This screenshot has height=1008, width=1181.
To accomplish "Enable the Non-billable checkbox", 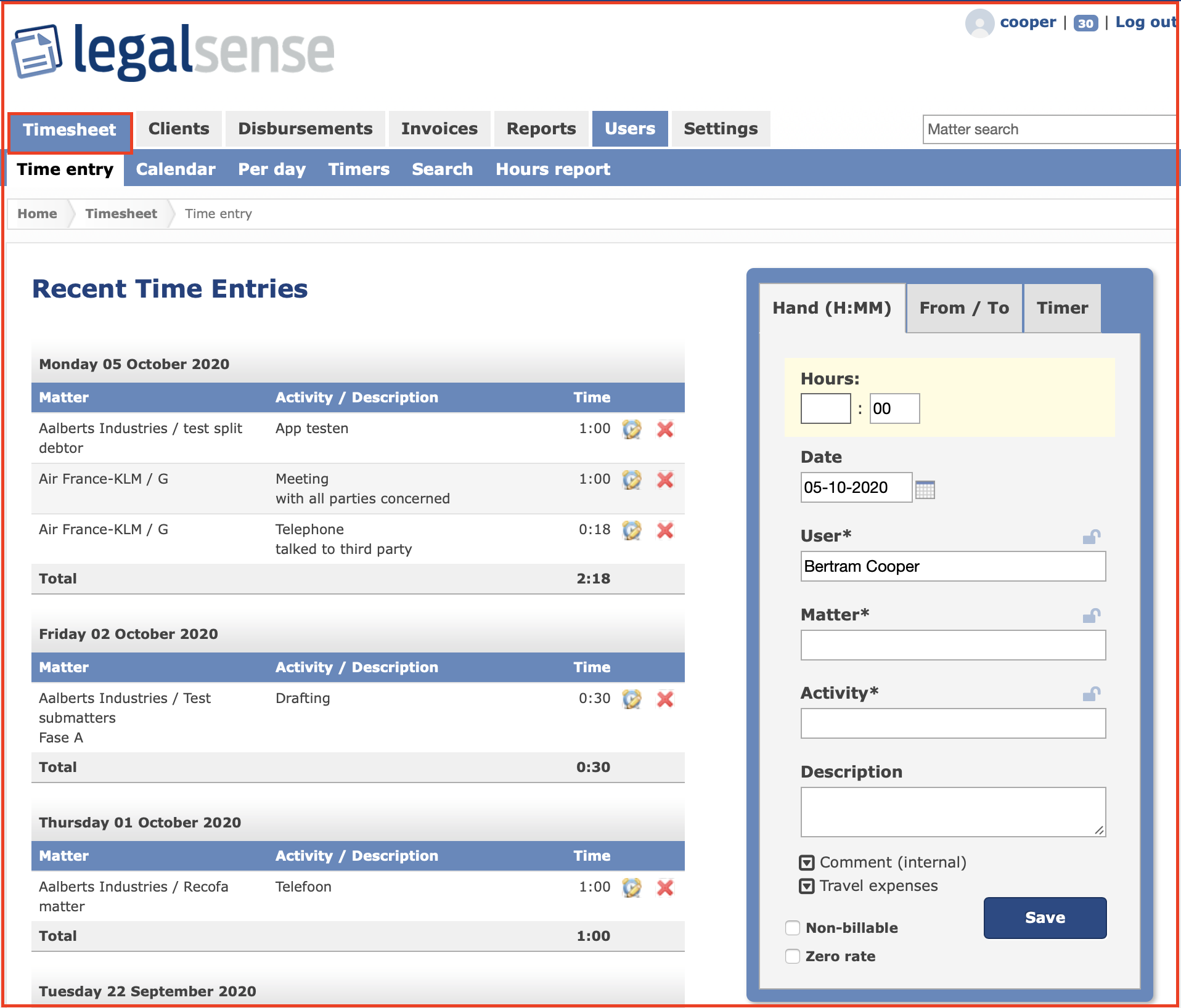I will pyautogui.click(x=793, y=928).
